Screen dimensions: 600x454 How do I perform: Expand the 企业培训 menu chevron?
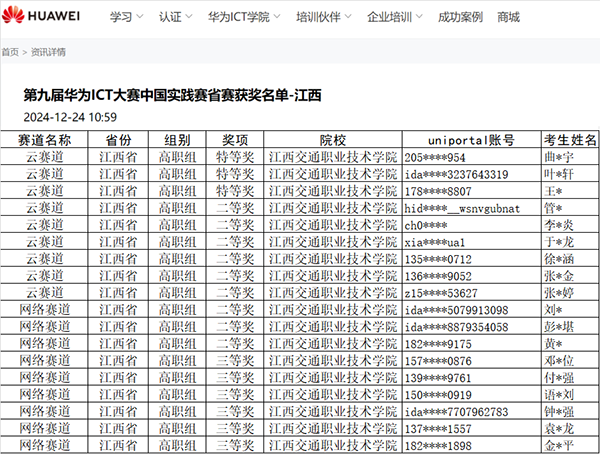tap(419, 16)
